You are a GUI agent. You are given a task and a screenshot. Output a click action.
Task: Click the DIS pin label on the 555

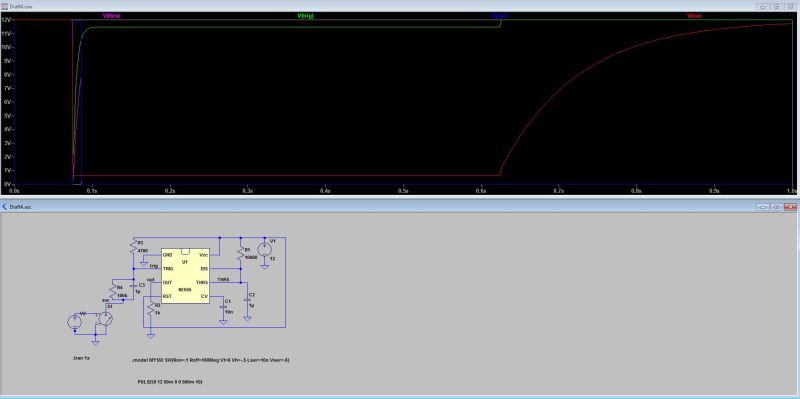204,268
